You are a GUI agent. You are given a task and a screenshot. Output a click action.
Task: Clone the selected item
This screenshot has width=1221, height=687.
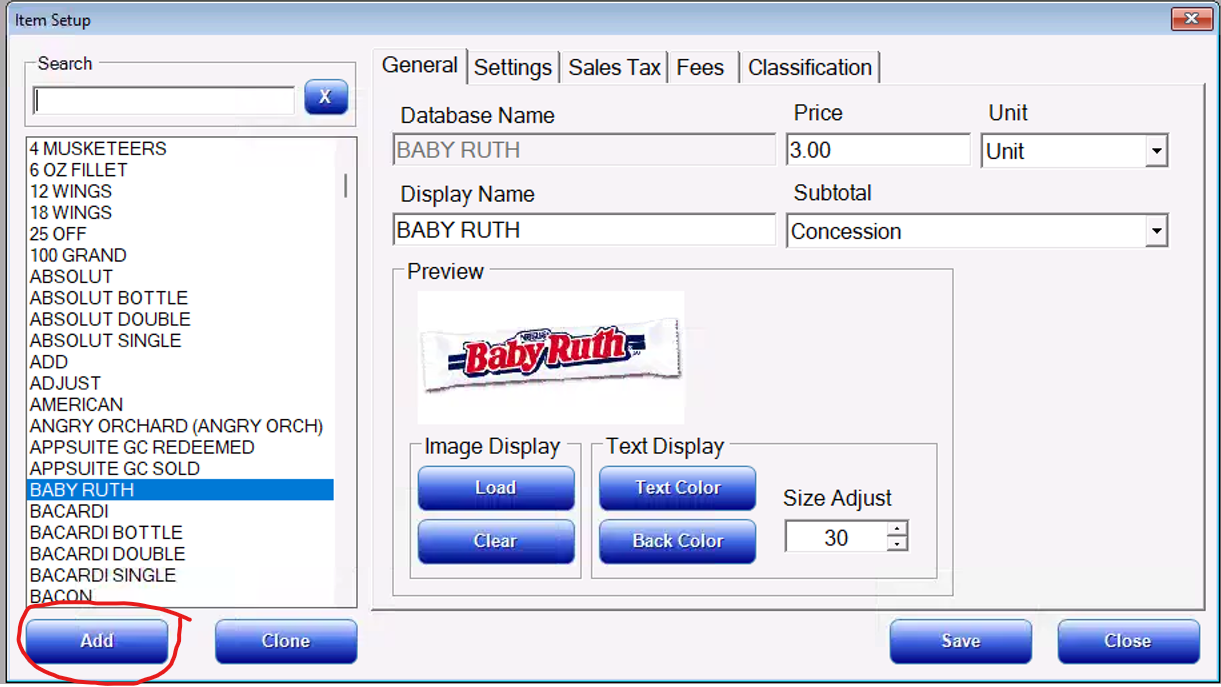click(x=286, y=641)
